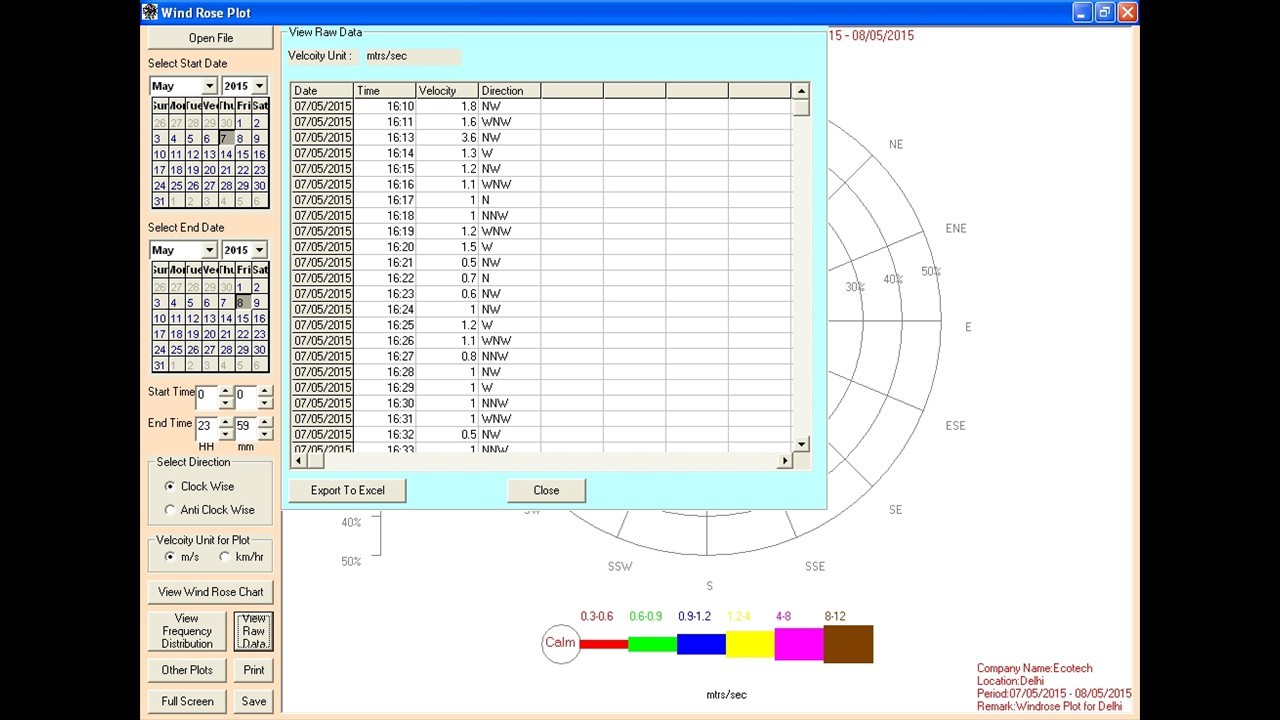
Task: Open Other Plots
Action: [x=187, y=670]
